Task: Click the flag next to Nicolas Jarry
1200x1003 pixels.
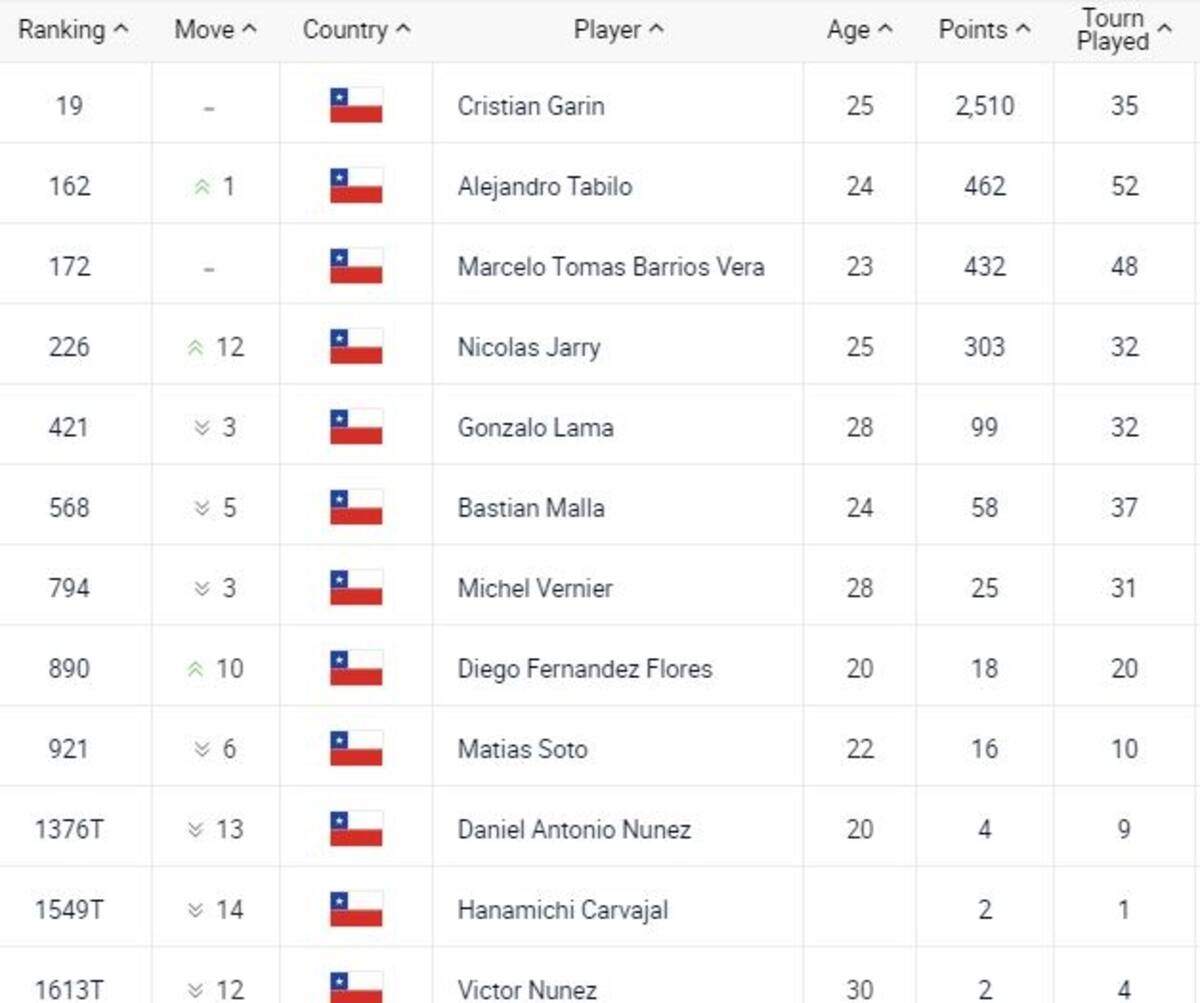Action: (356, 347)
